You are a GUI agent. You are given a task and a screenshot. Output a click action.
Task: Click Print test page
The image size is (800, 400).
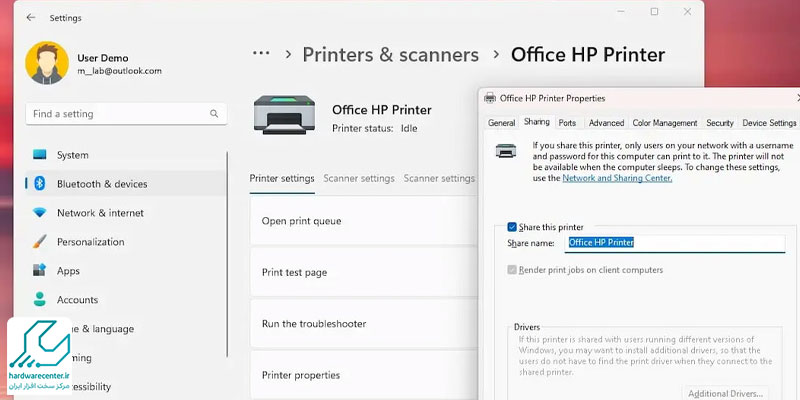(364, 272)
